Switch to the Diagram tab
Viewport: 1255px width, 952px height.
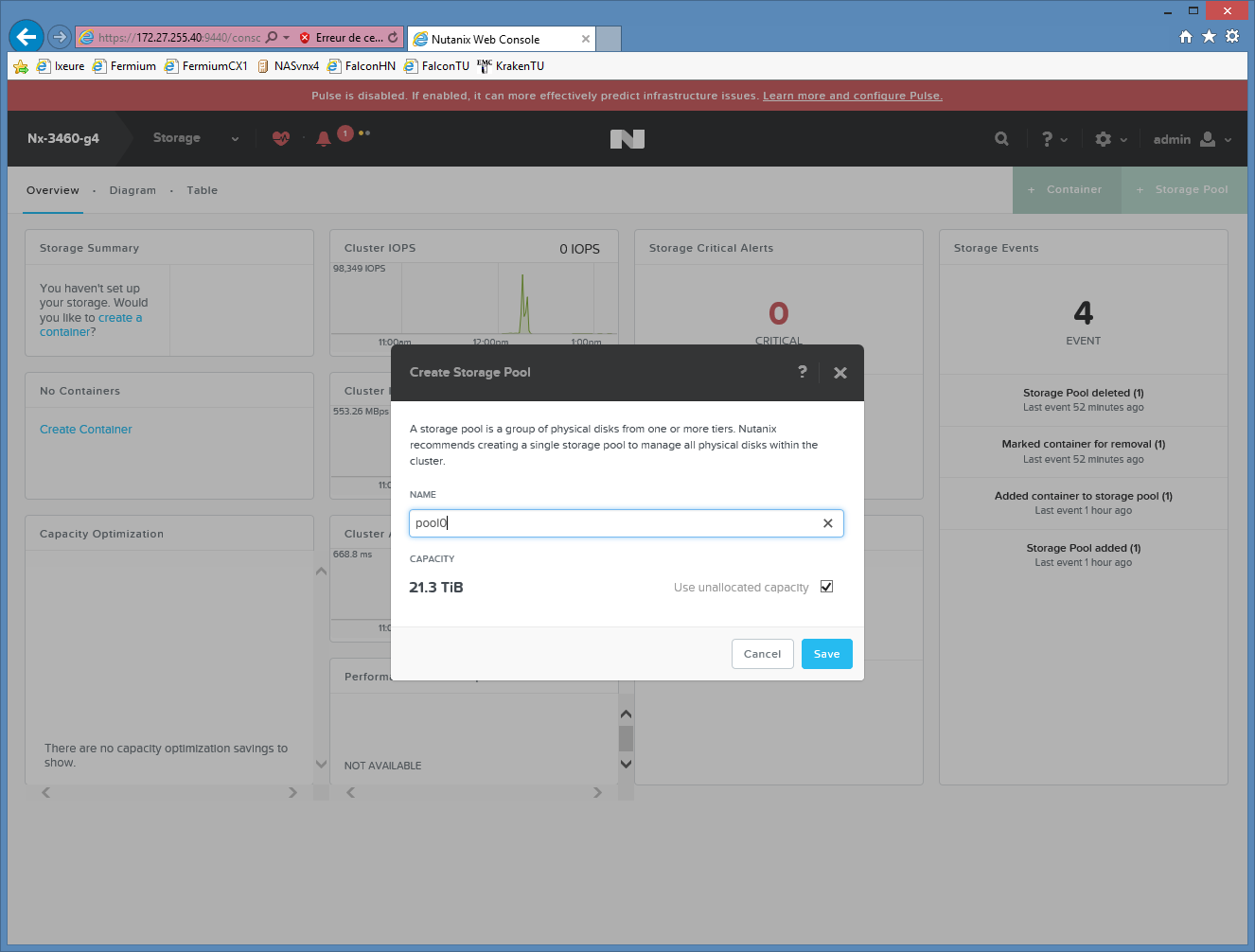(x=133, y=190)
